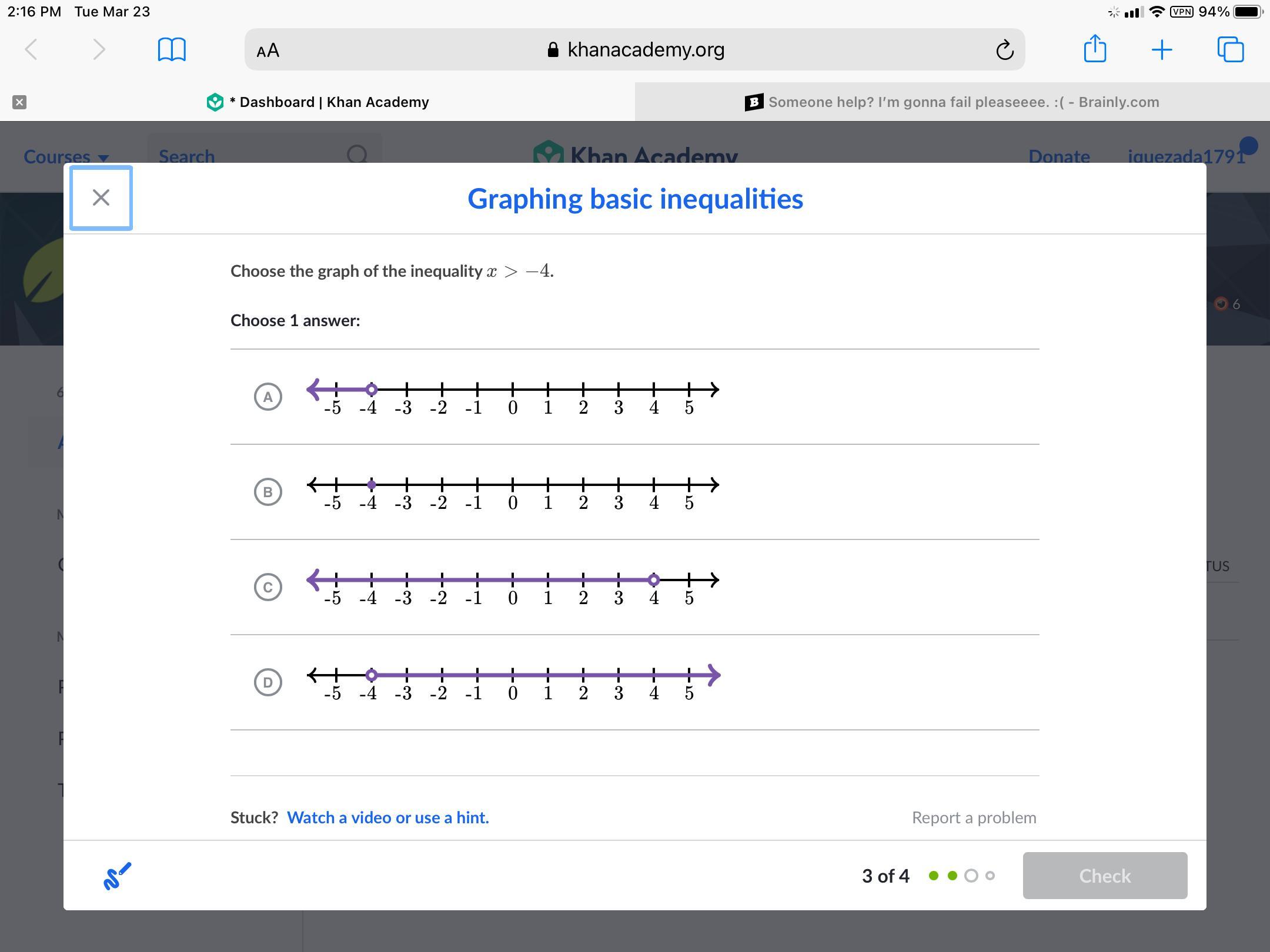1270x952 pixels.
Task: Pick answer option C
Action: (x=268, y=587)
